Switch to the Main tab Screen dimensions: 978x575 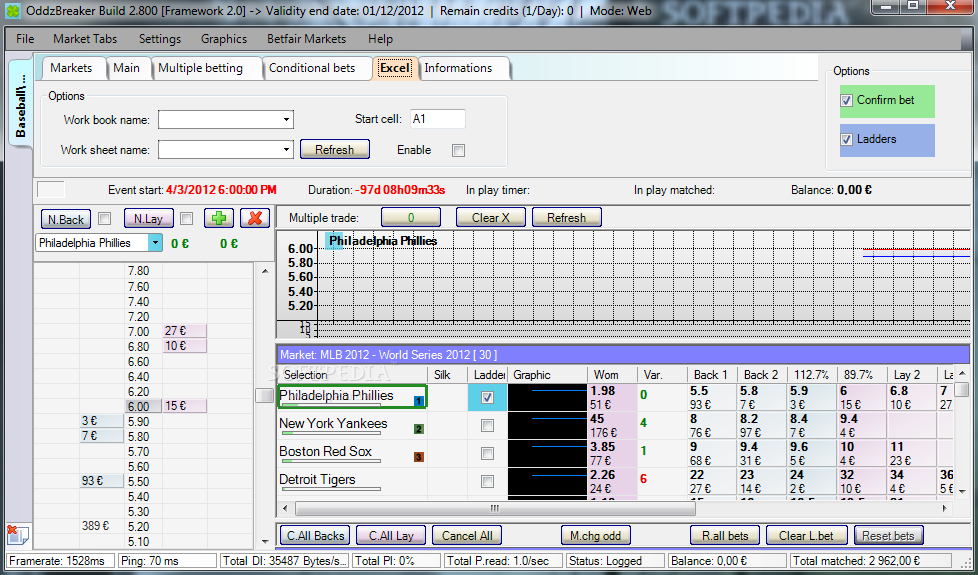(127, 68)
